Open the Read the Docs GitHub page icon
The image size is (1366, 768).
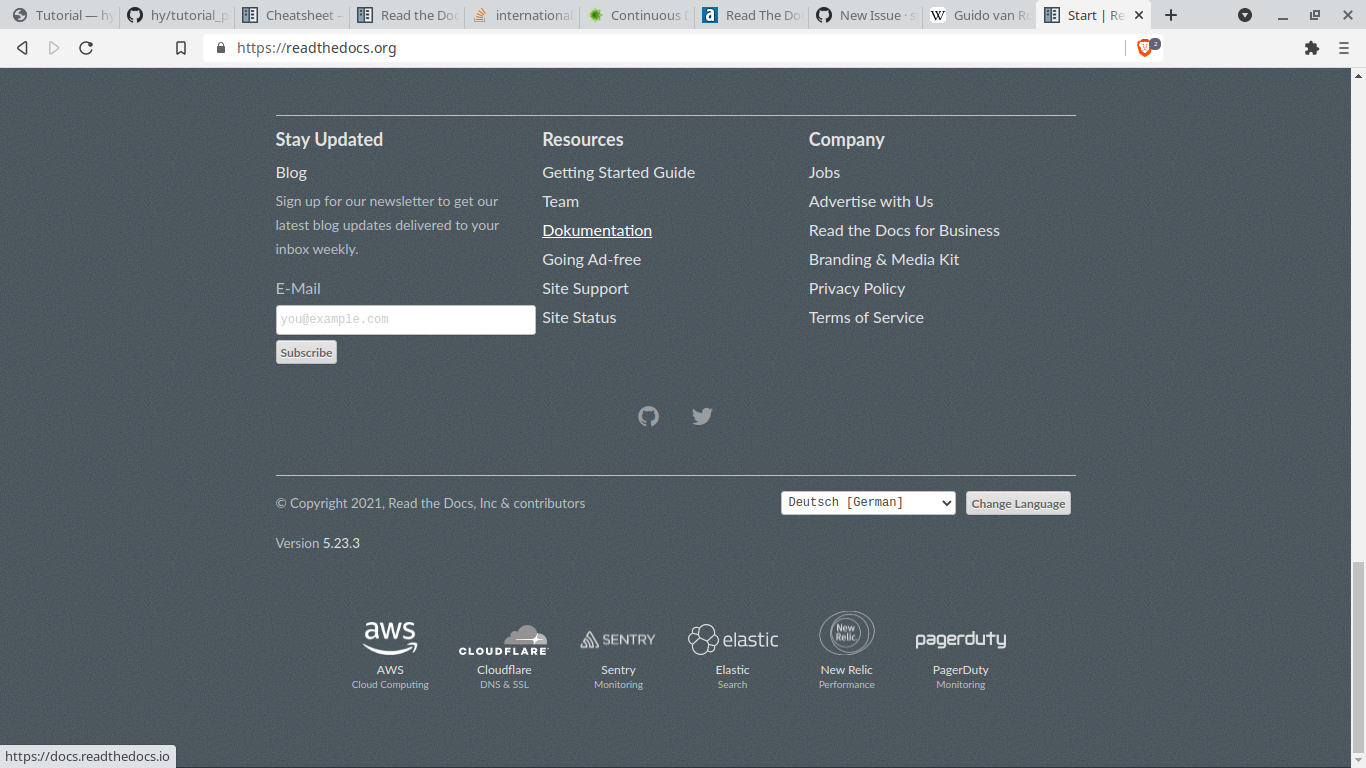[x=648, y=416]
